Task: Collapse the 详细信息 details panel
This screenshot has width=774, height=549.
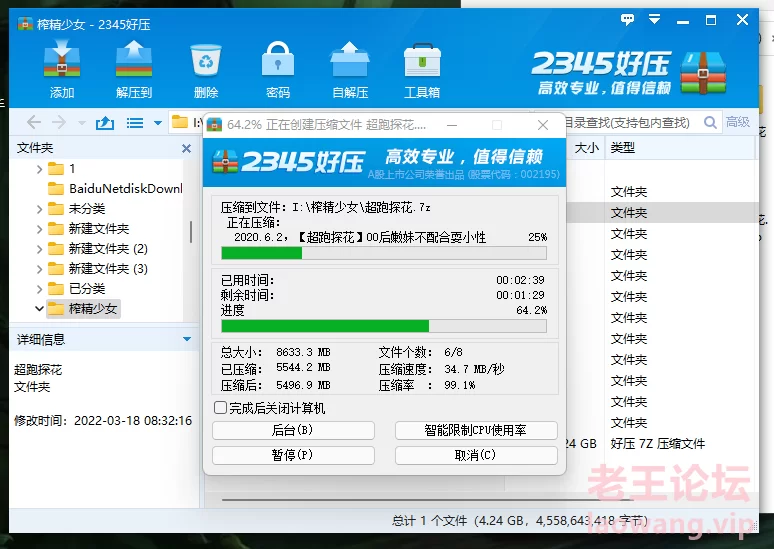Action: (187, 339)
